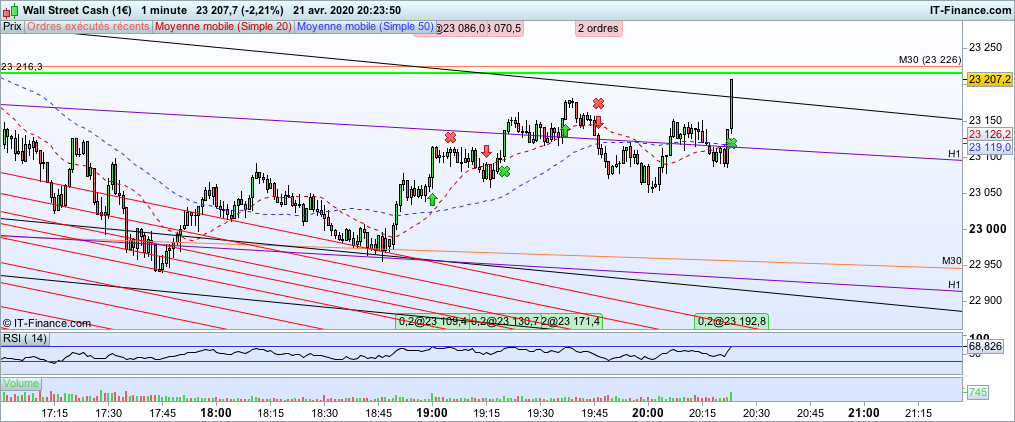
Task: Click the H1 label near 23 100
Action: click(x=954, y=153)
